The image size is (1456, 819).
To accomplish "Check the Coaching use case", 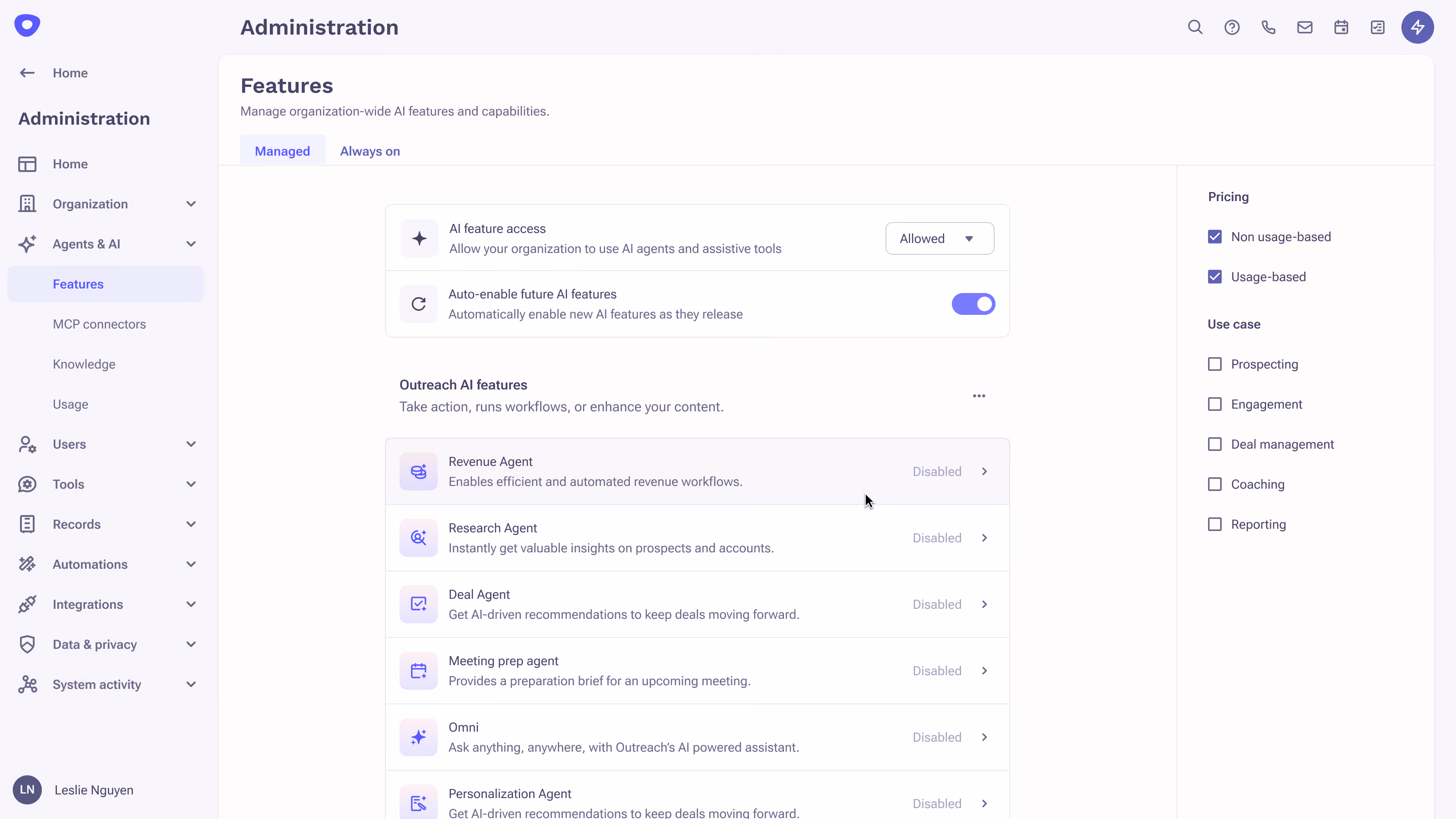I will click(x=1215, y=485).
